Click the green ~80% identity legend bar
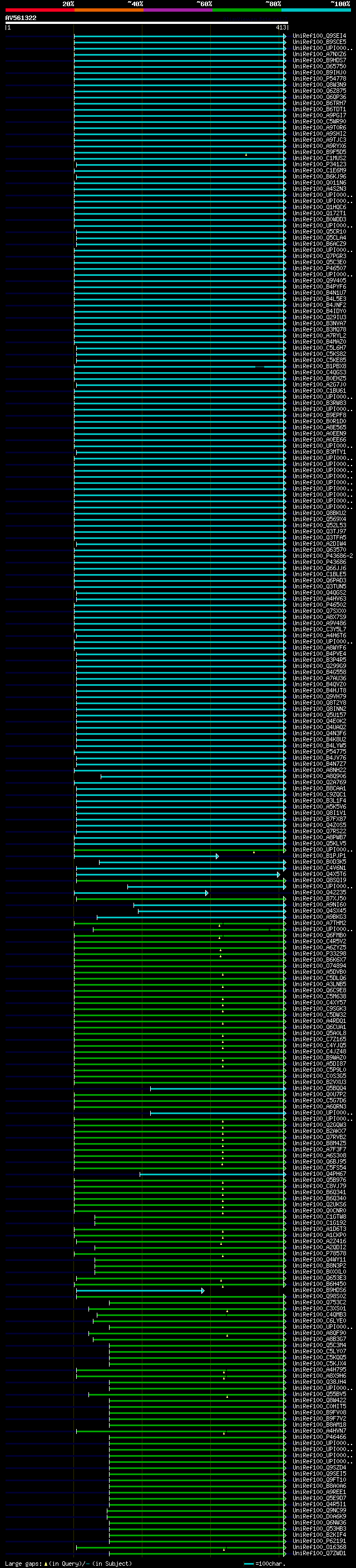The width and height of the screenshot is (356, 1568). (x=247, y=10)
